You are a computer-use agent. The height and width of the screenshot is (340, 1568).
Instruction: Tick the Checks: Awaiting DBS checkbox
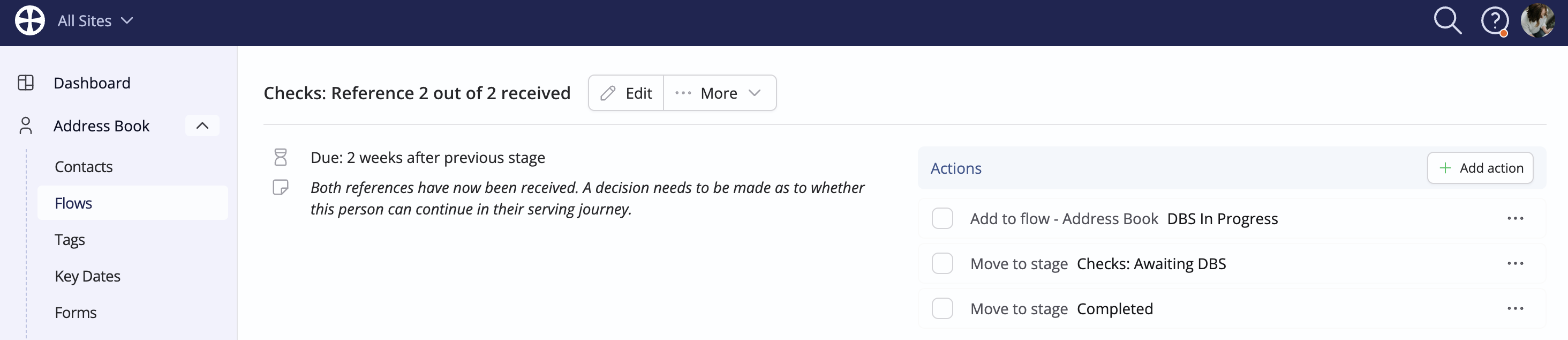(x=943, y=264)
